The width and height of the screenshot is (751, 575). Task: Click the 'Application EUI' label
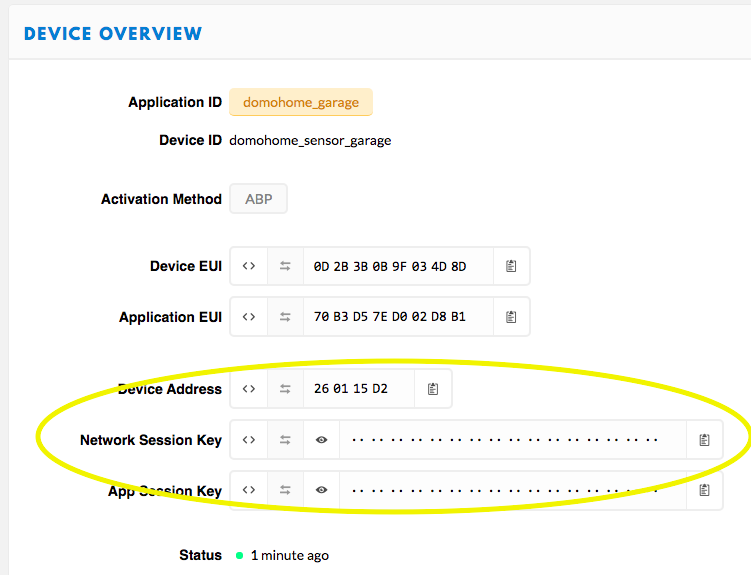[x=171, y=317]
